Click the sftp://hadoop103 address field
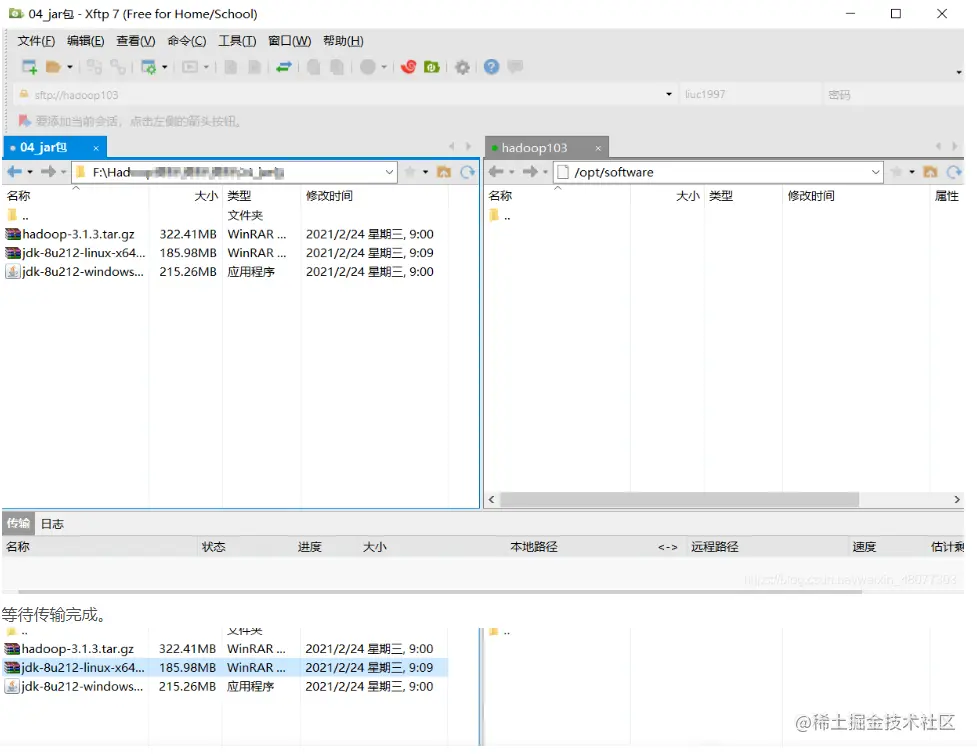This screenshot has width=977, height=754. (x=346, y=95)
